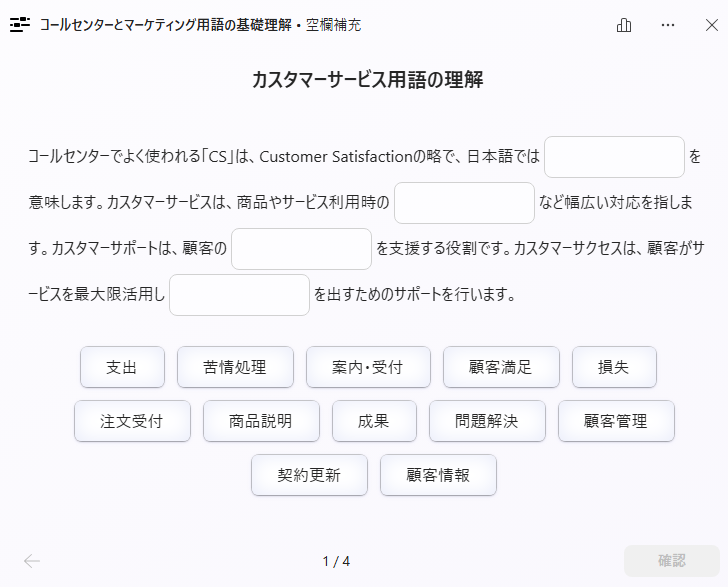
Task: Choose the 成果 answer option
Action: pos(374,421)
